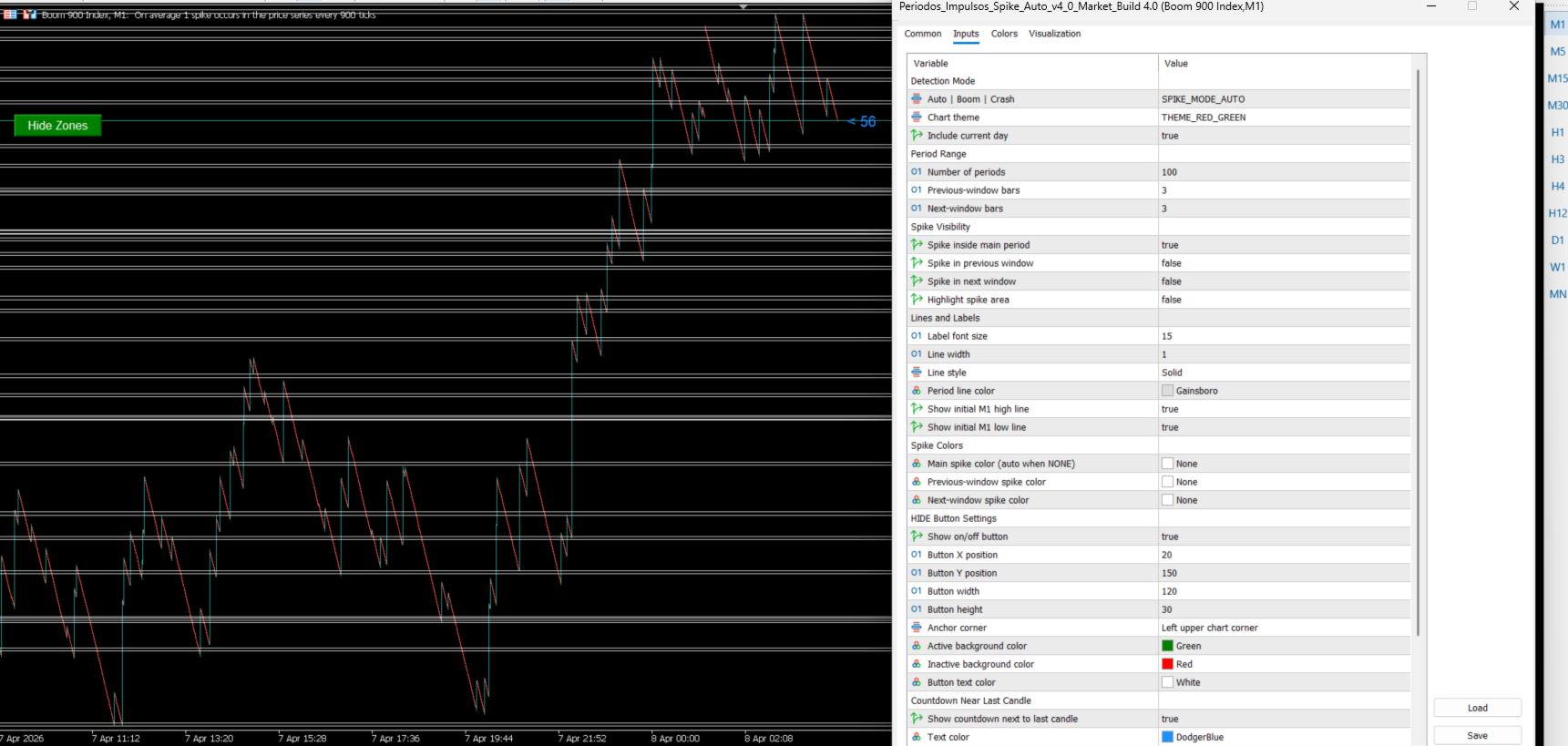Select the icon beside Spike inside main period
The image size is (1568, 746).
(x=917, y=244)
